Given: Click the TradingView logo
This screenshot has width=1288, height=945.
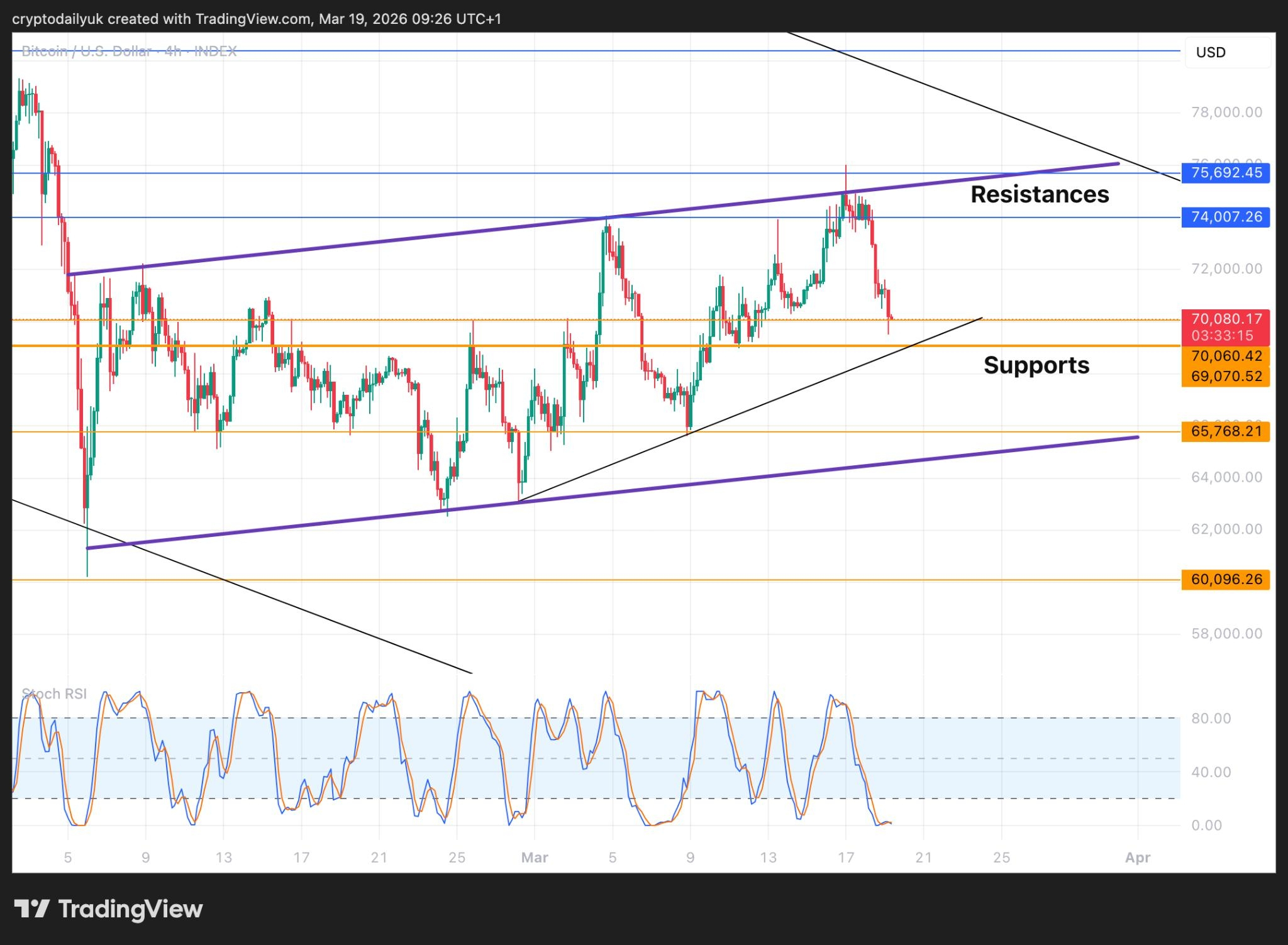Looking at the screenshot, I should [x=108, y=909].
